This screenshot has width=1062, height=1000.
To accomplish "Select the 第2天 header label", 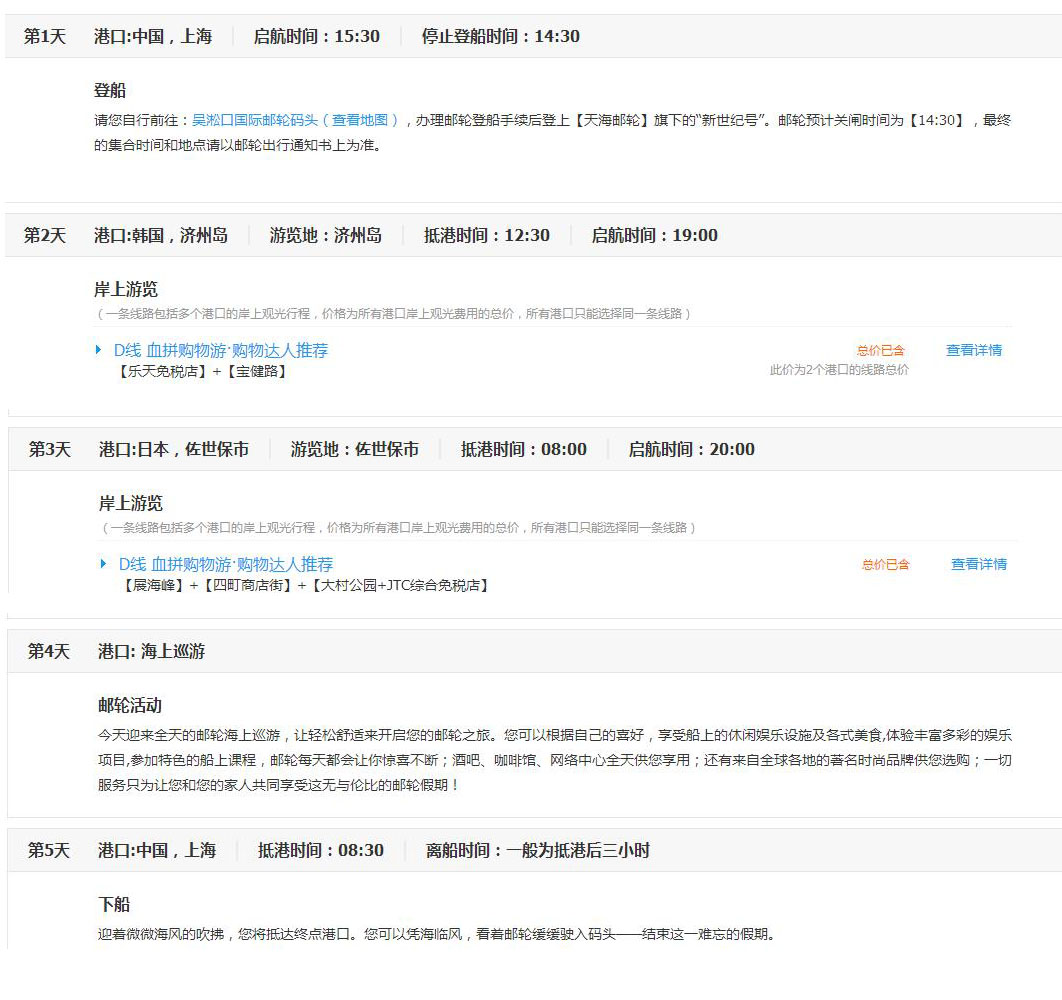I will tap(44, 235).
